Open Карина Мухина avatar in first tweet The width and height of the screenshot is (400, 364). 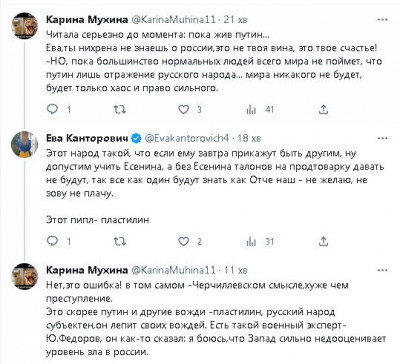25,26
